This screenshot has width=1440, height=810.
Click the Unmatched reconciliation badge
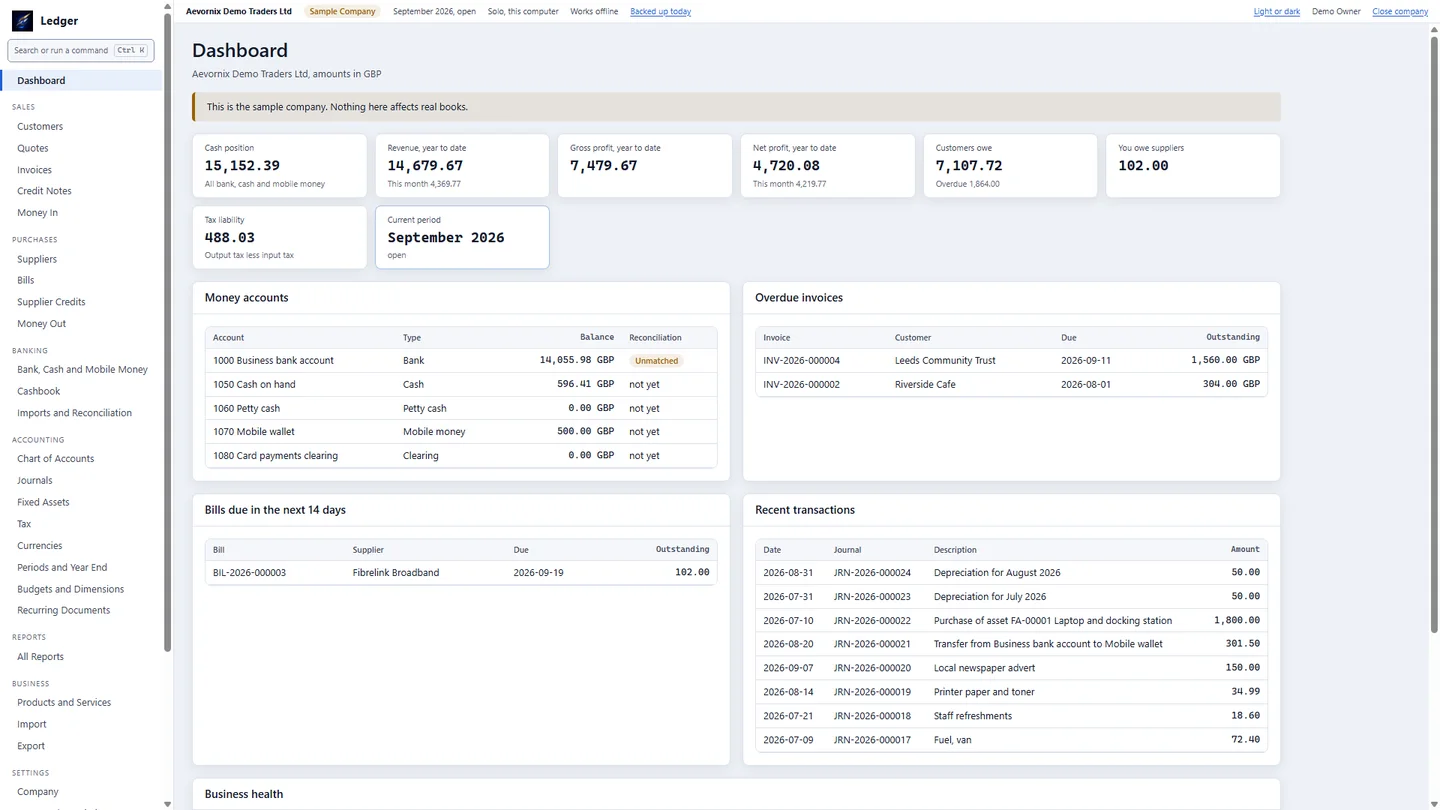[656, 361]
